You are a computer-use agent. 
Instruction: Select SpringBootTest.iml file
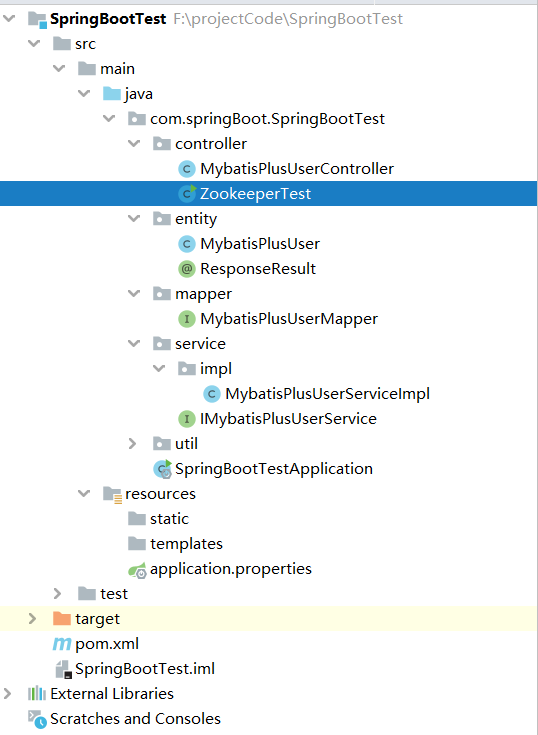click(x=145, y=669)
